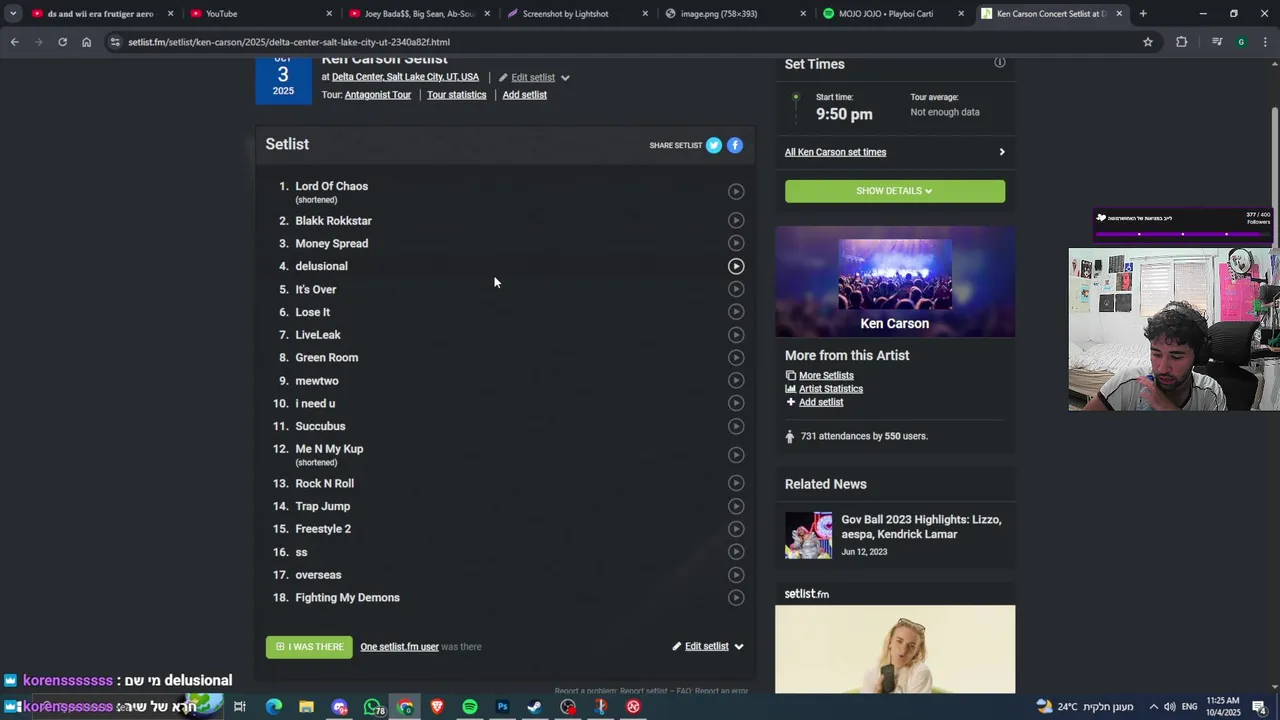Switch to the MOJO JOJO Playboi Carti tab
Image resolution: width=1280 pixels, height=720 pixels.
[892, 14]
